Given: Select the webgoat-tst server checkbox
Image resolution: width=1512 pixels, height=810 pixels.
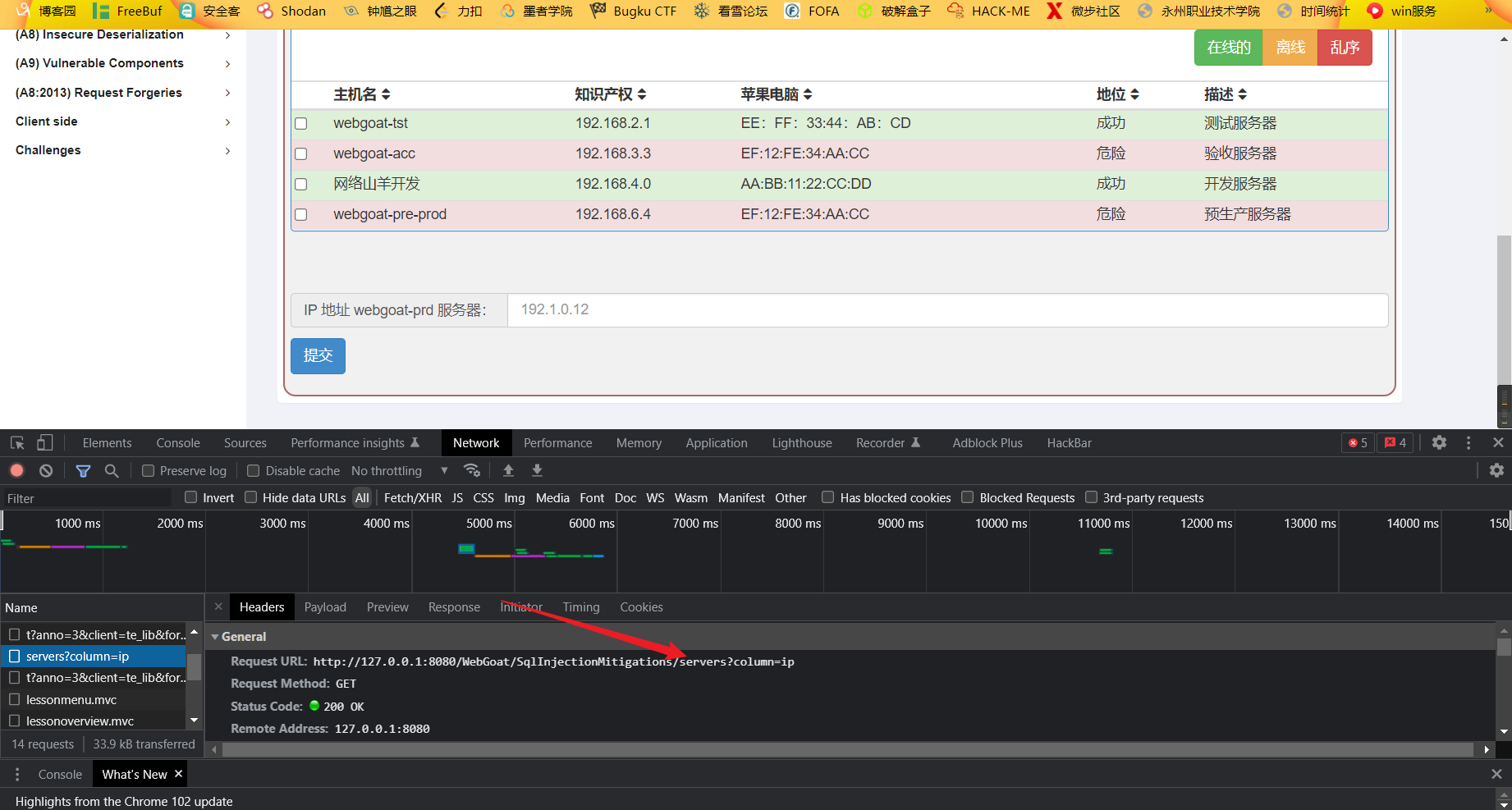Looking at the screenshot, I should (301, 124).
